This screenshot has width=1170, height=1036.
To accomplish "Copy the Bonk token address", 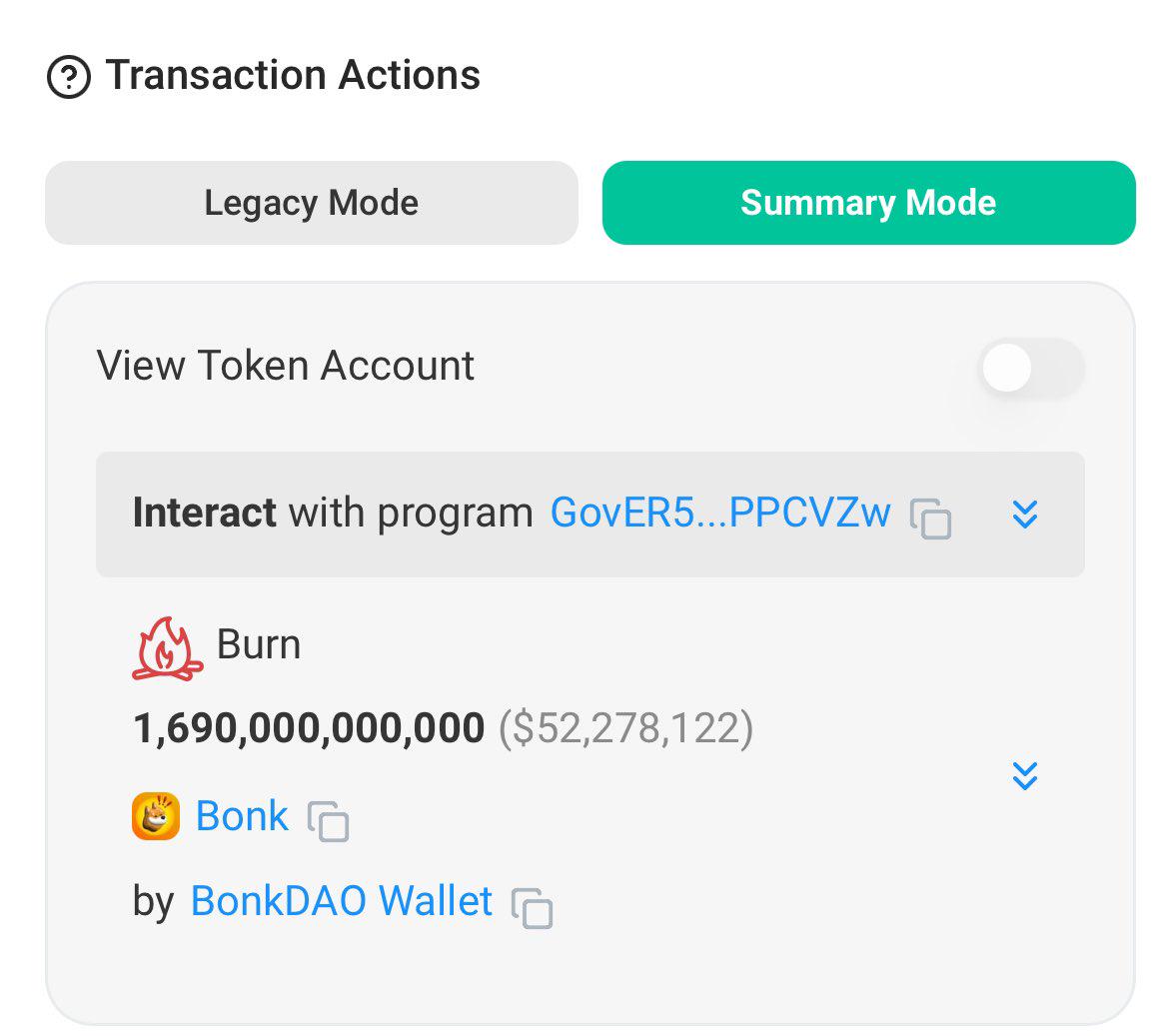I will tap(328, 821).
